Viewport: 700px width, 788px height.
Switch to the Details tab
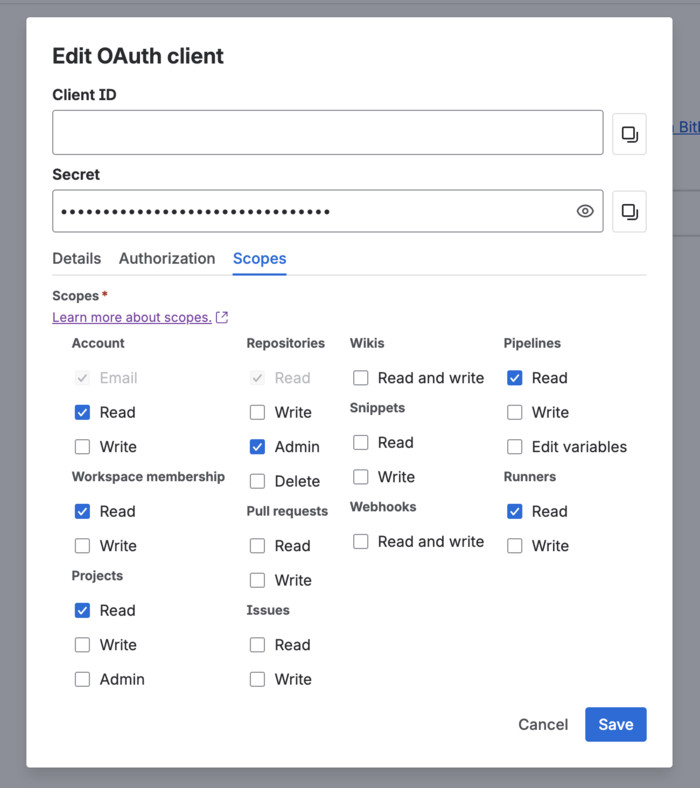pos(76,258)
